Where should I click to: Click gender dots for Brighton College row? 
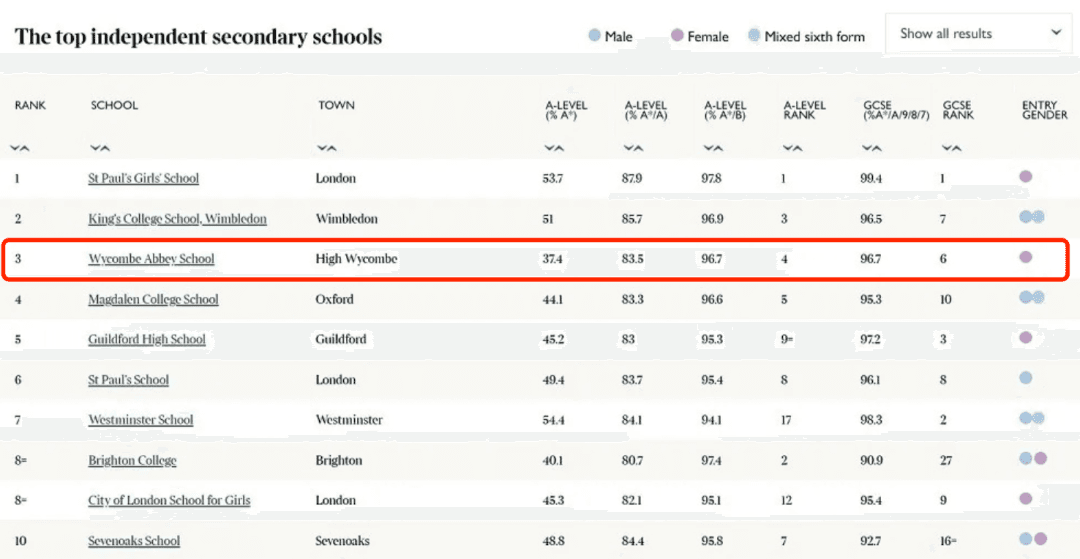point(1032,458)
